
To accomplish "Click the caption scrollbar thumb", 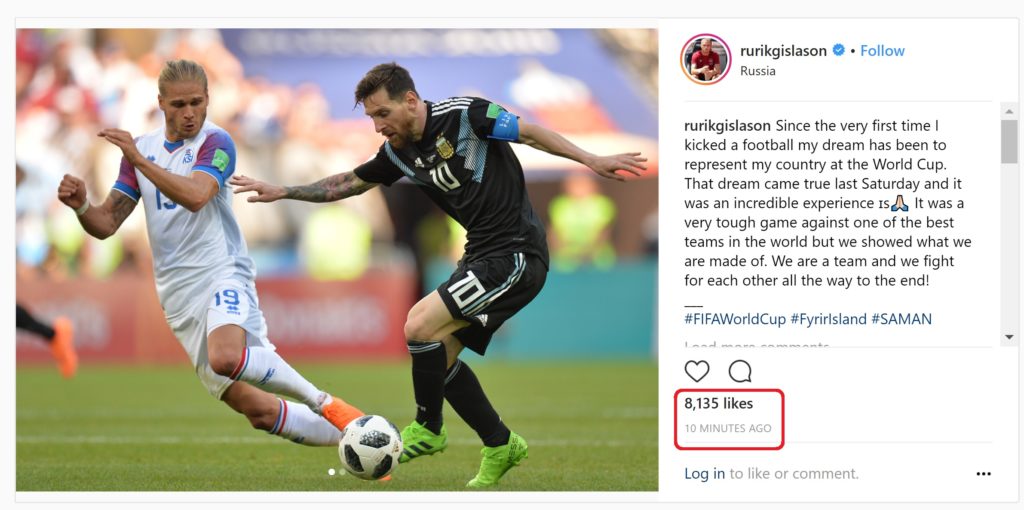I will [x=1009, y=141].
